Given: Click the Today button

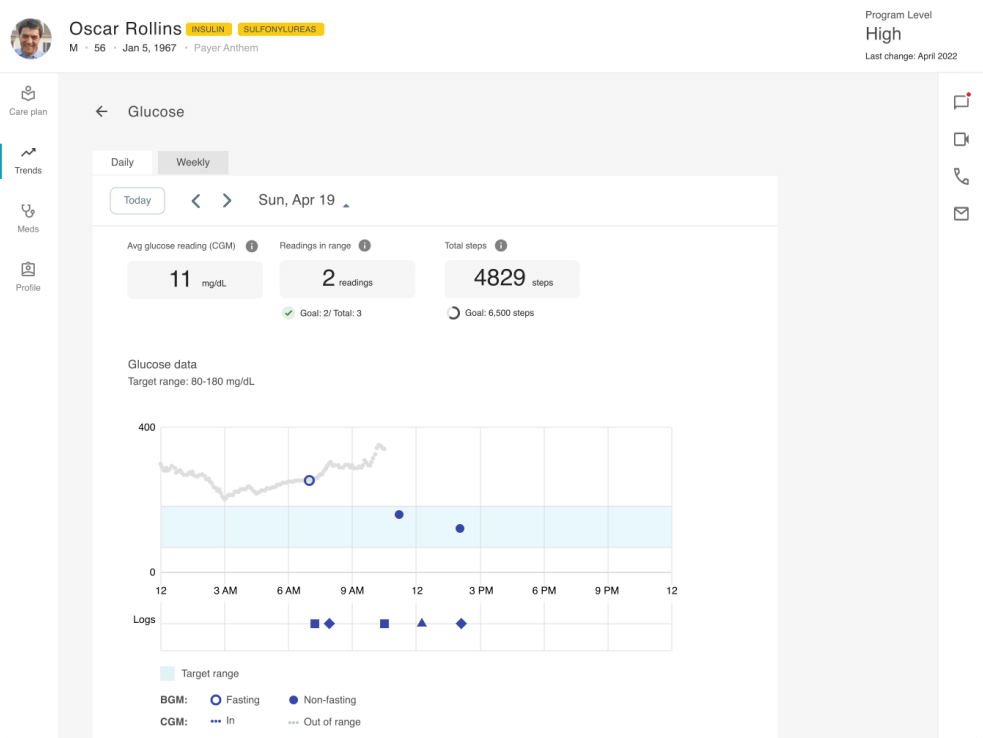Looking at the screenshot, I should (x=137, y=201).
